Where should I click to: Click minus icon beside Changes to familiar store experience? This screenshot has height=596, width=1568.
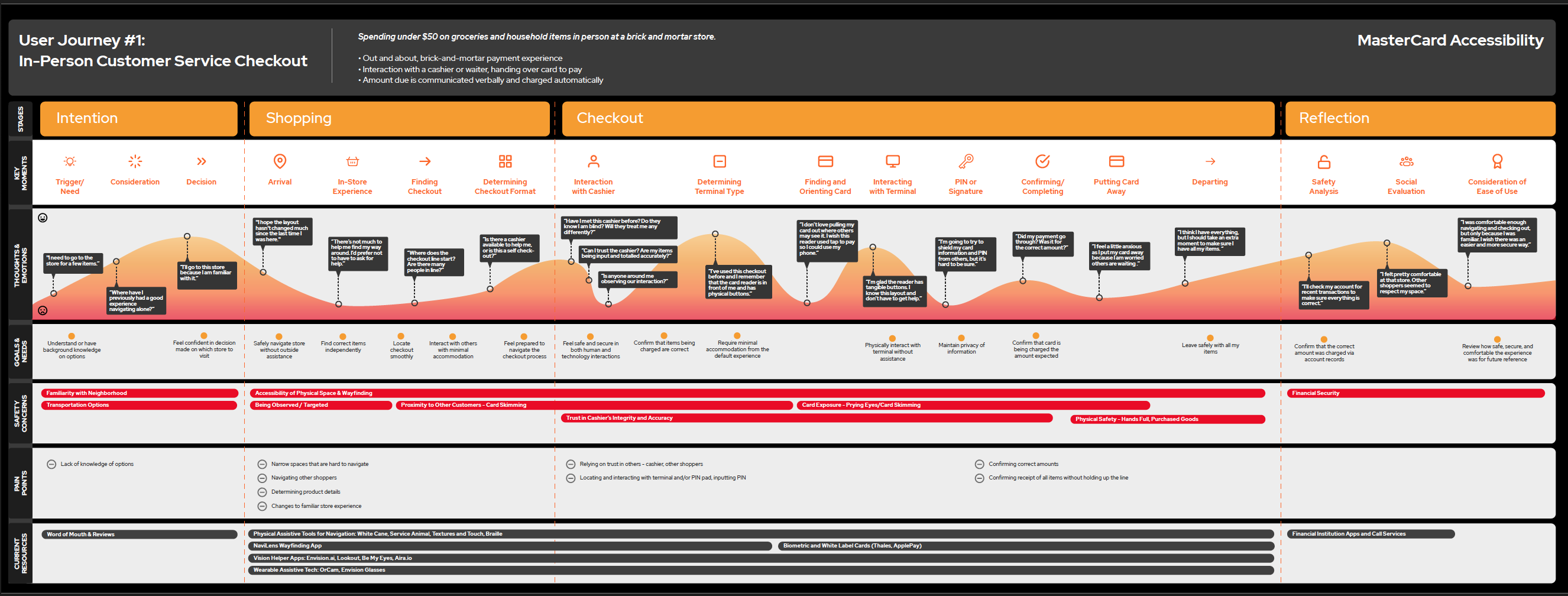click(263, 507)
